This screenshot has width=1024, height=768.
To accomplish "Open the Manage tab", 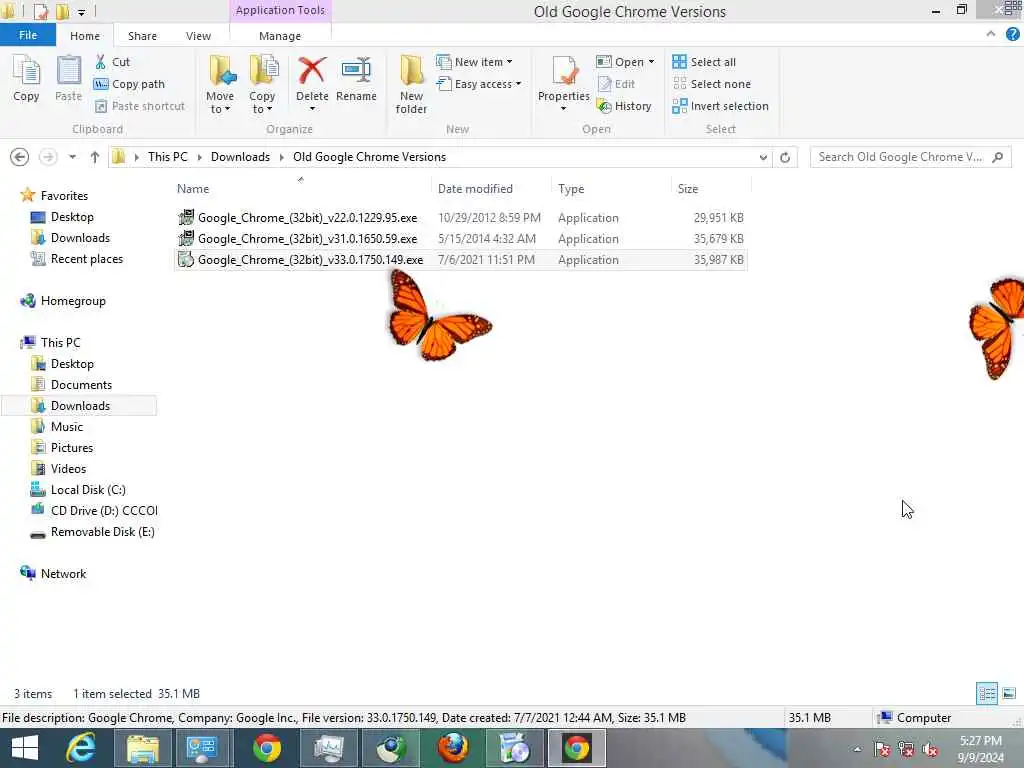I will click(280, 36).
